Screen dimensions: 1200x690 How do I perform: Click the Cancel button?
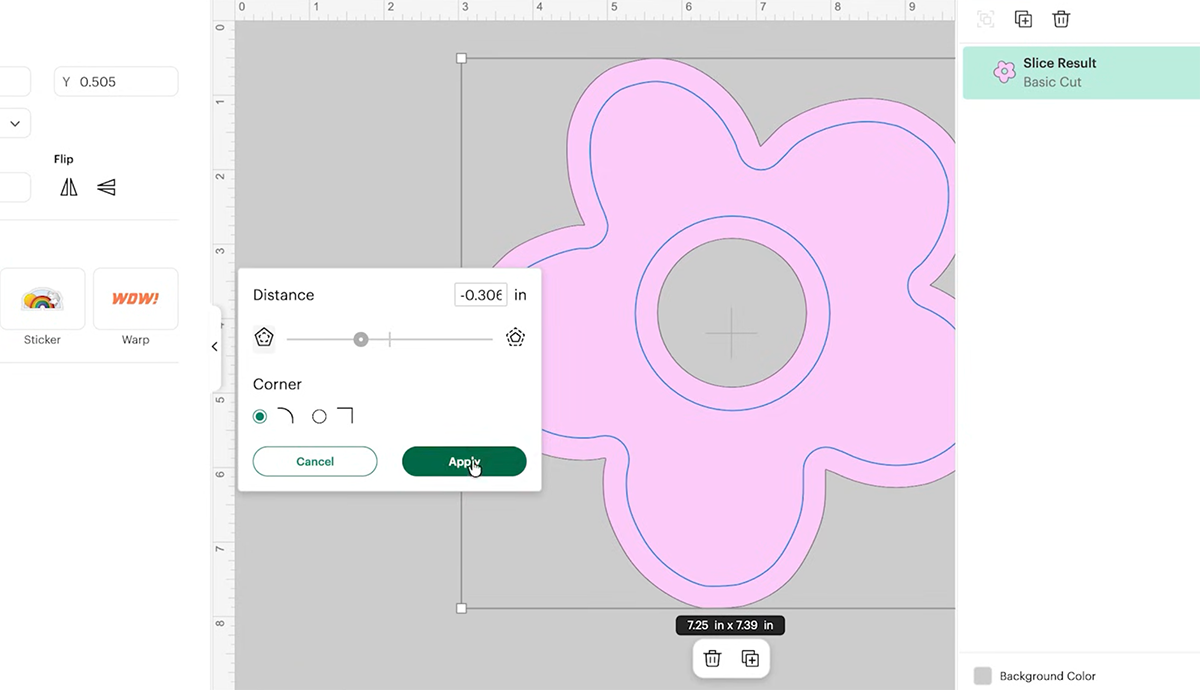[315, 461]
